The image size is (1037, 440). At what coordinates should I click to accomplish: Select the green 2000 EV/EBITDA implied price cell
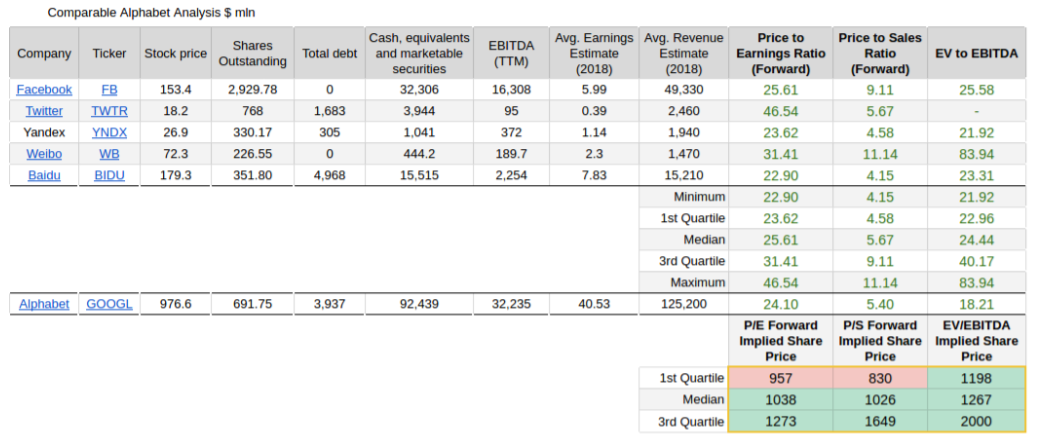click(x=976, y=421)
